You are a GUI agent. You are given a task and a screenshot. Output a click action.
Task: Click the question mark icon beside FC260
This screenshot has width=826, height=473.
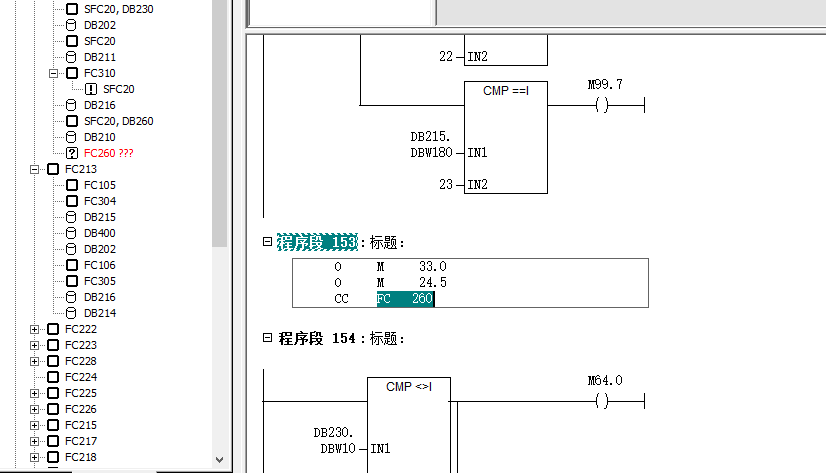72,153
